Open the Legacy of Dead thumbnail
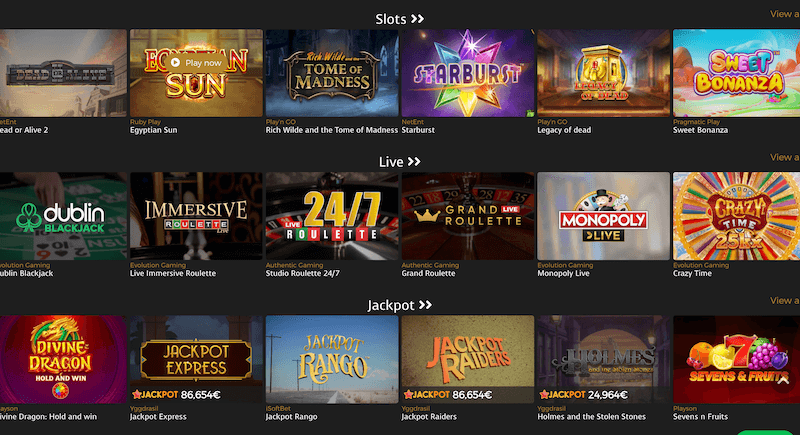 tap(604, 73)
